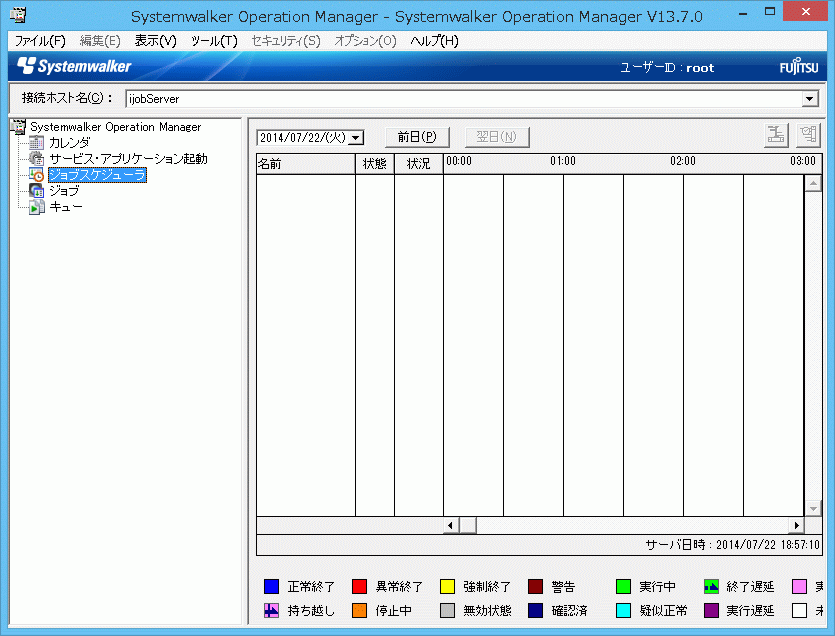Click the 00:00 timeline marker
Viewport: 835px width, 636px height.
pyautogui.click(x=459, y=161)
